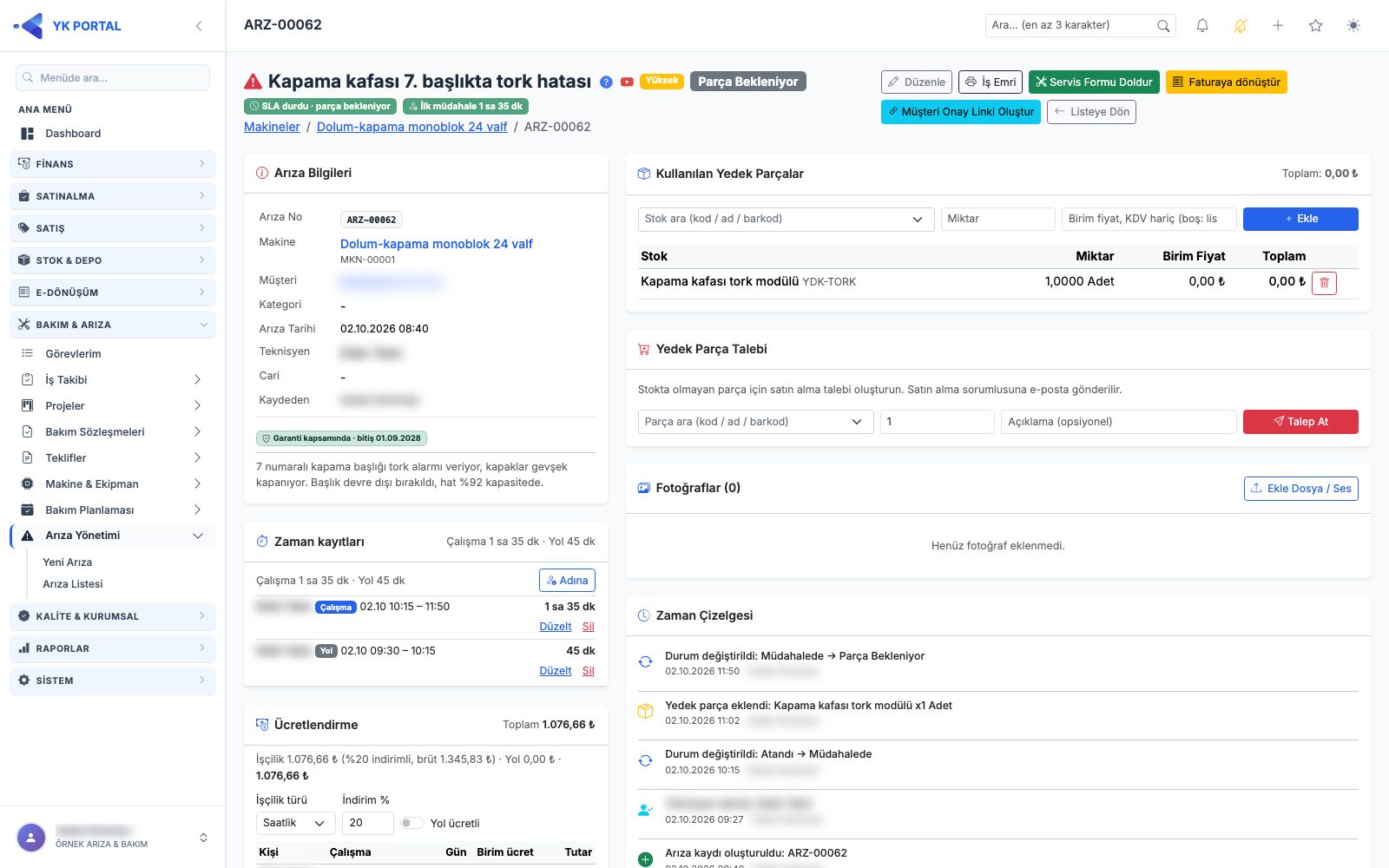
Task: Click Sil for the Yol time entry
Action: [x=589, y=671]
